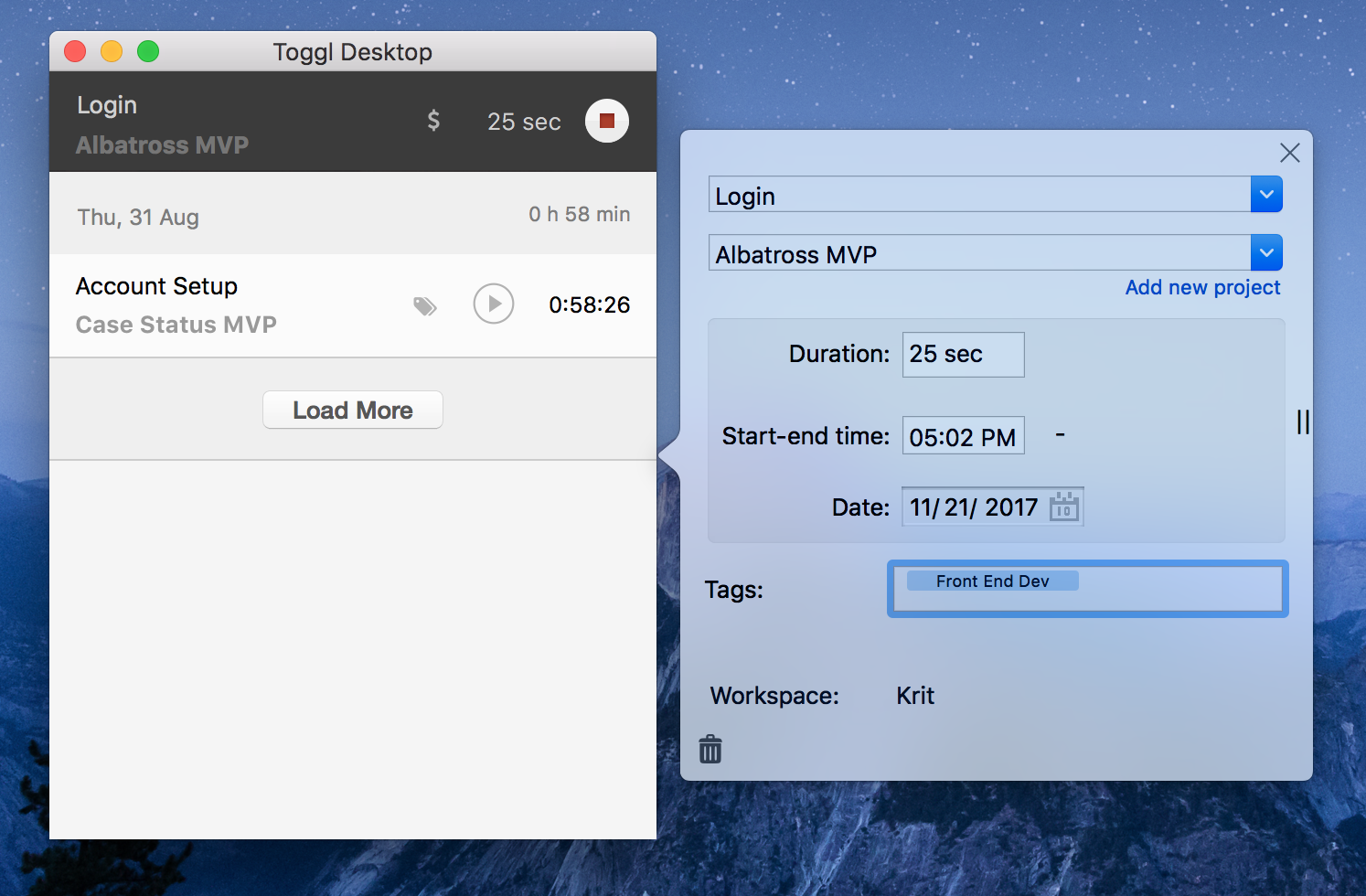Continue the Account Setup time entry
Screen dimensions: 1366x896
[x=494, y=304]
